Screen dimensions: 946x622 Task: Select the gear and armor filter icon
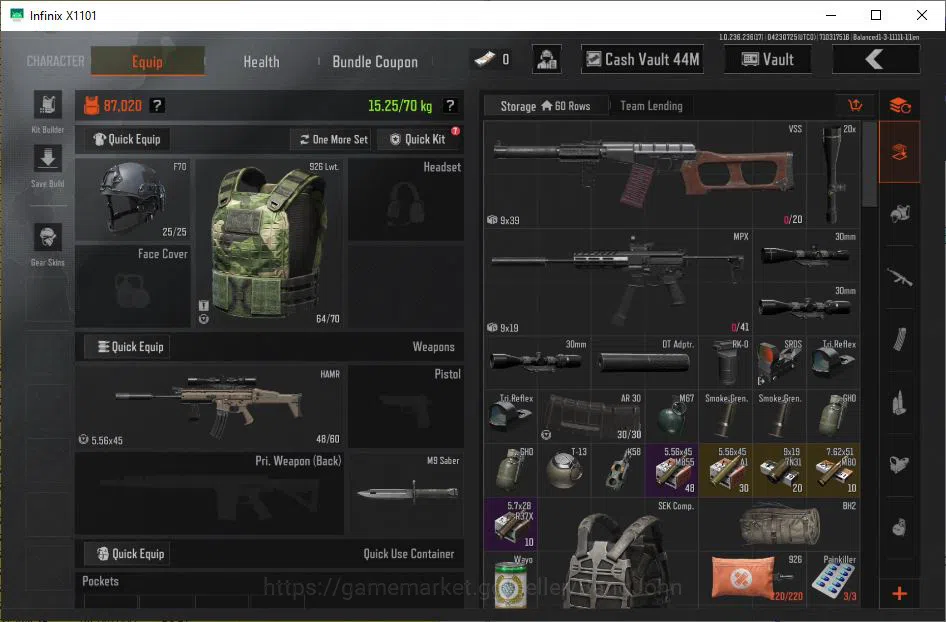coord(900,213)
